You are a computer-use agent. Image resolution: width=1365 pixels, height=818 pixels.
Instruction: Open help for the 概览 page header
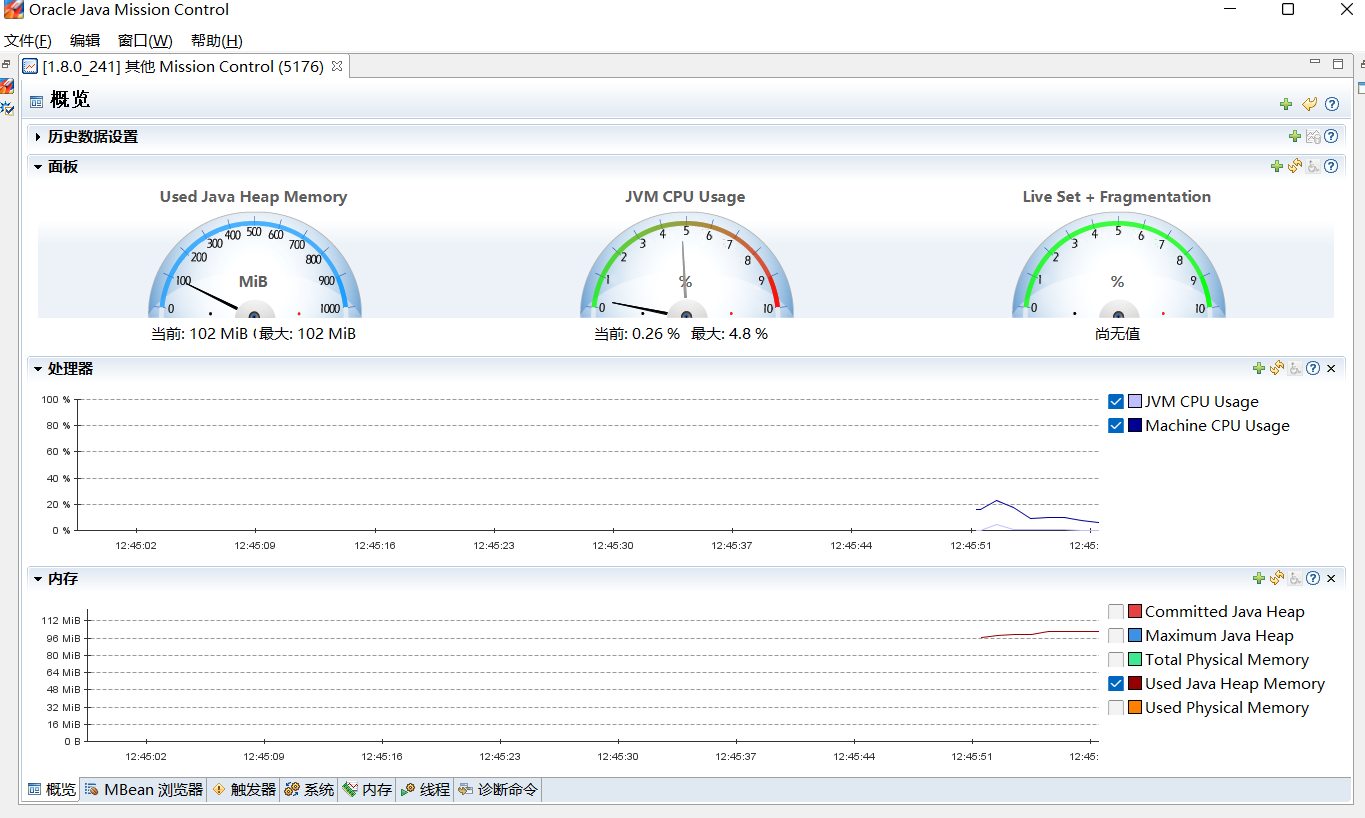coord(1332,104)
